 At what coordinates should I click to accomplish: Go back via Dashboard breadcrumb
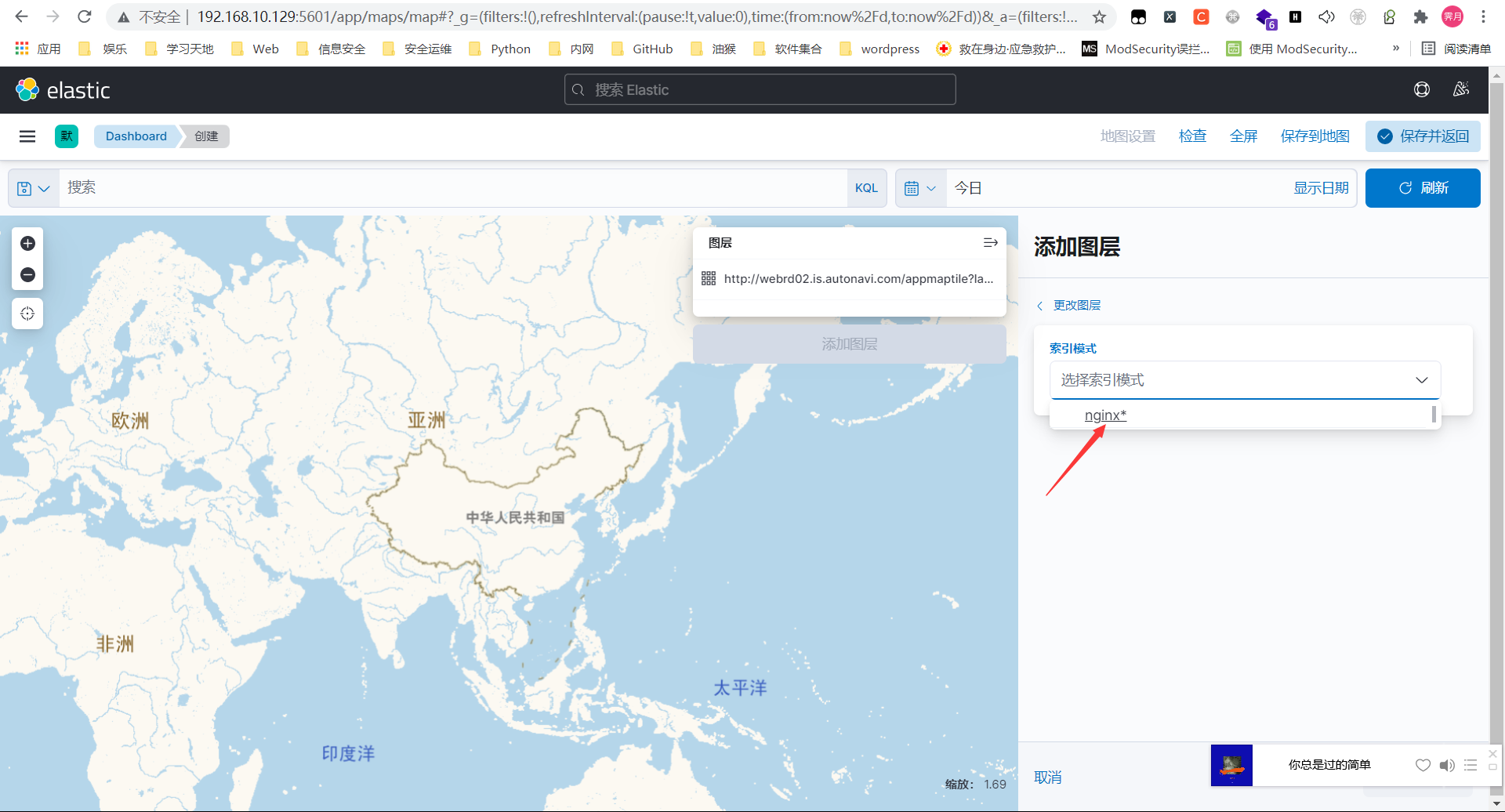pos(136,136)
